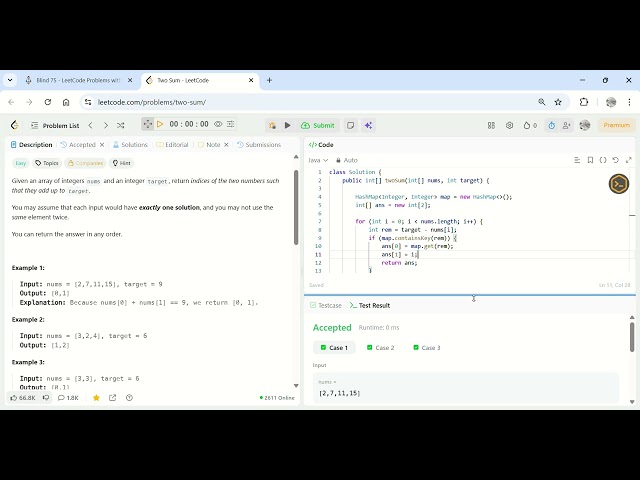
Task: Open the timer settings sliders icon
Action: [231, 124]
